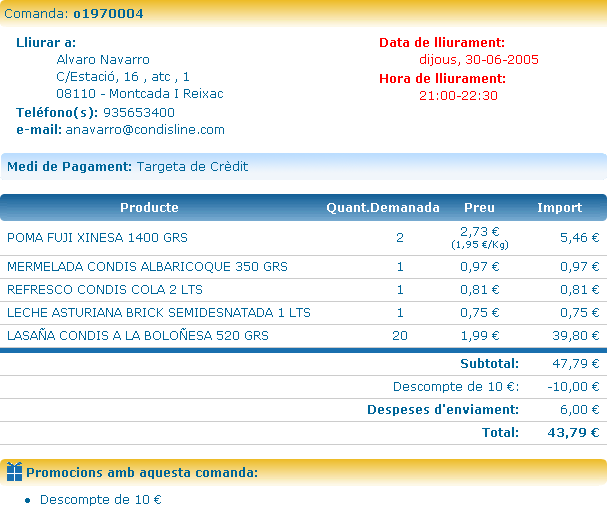Select the bulleted Descompte de 10 € promotion

[x=100, y=500]
